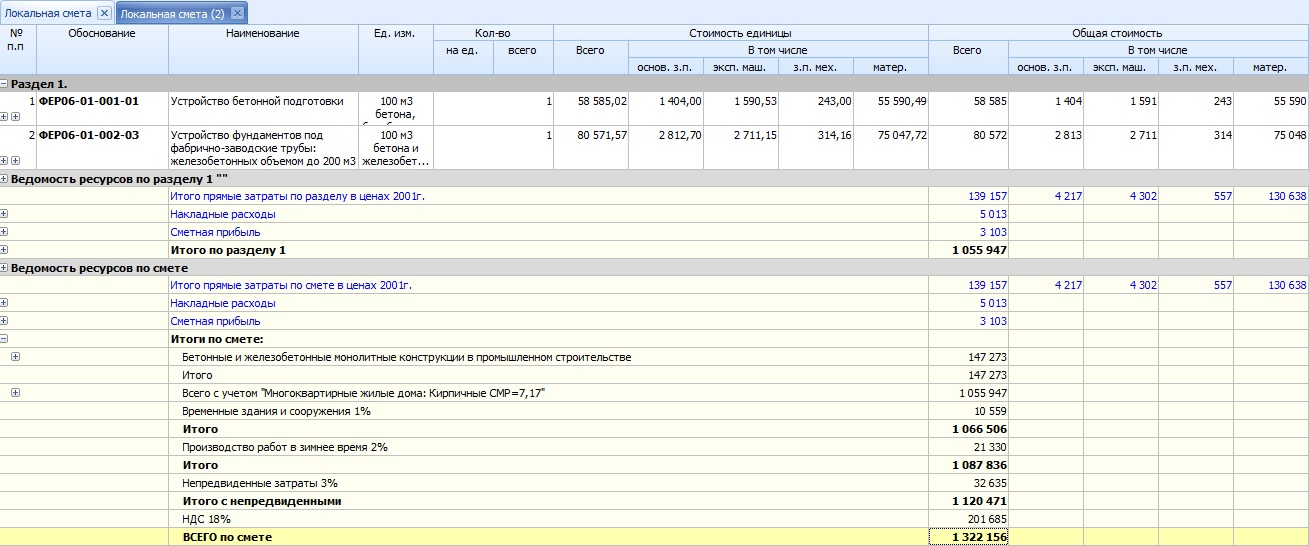Viewport: 1309px width, 546px height.
Task: Open "Итого прямые затраты по разделу" link
Action: click(x=297, y=196)
